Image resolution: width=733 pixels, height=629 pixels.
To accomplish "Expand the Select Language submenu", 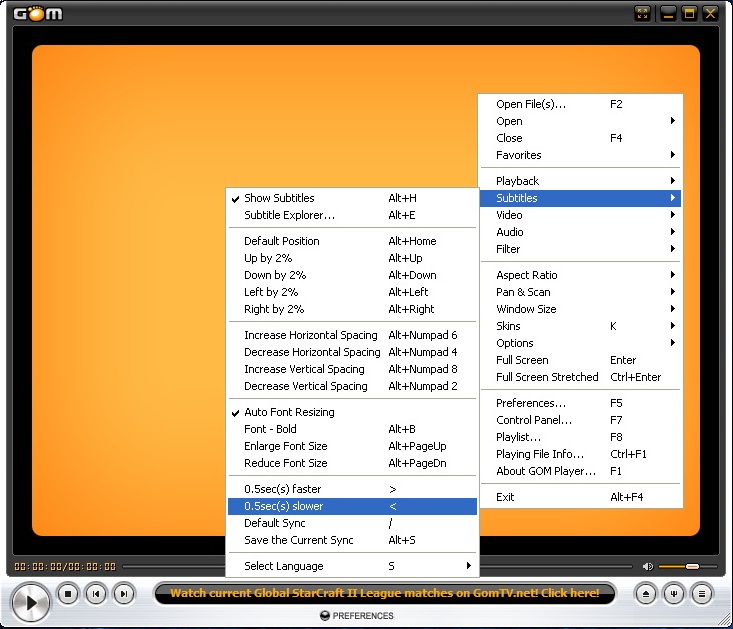I will (x=352, y=566).
